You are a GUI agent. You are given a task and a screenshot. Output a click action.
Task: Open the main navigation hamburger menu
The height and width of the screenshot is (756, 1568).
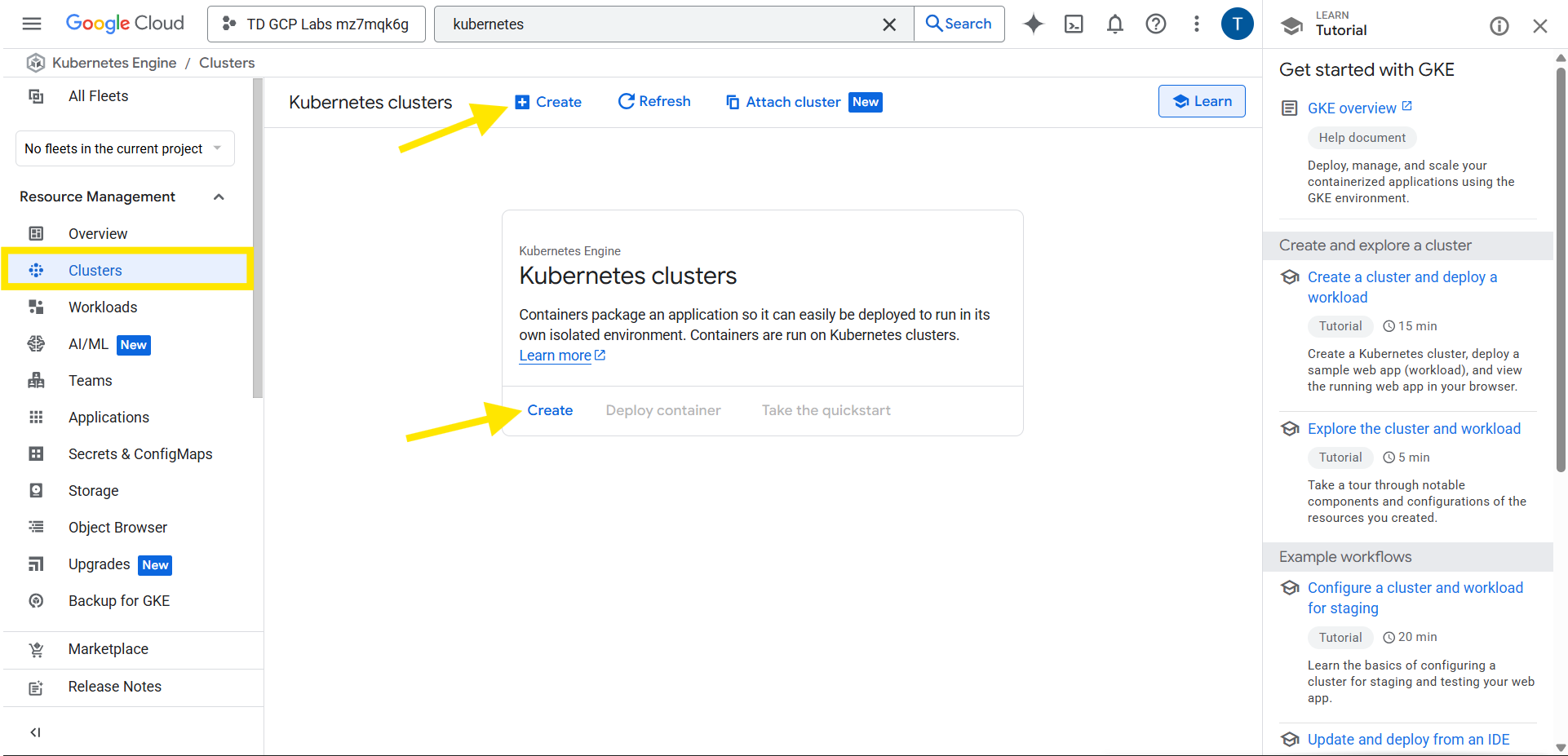[x=32, y=24]
